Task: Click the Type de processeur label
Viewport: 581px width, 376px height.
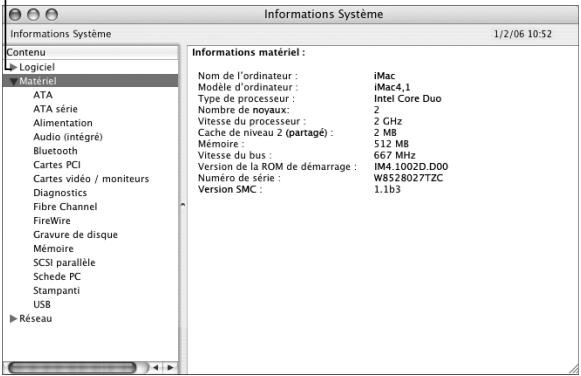Action: [246, 99]
